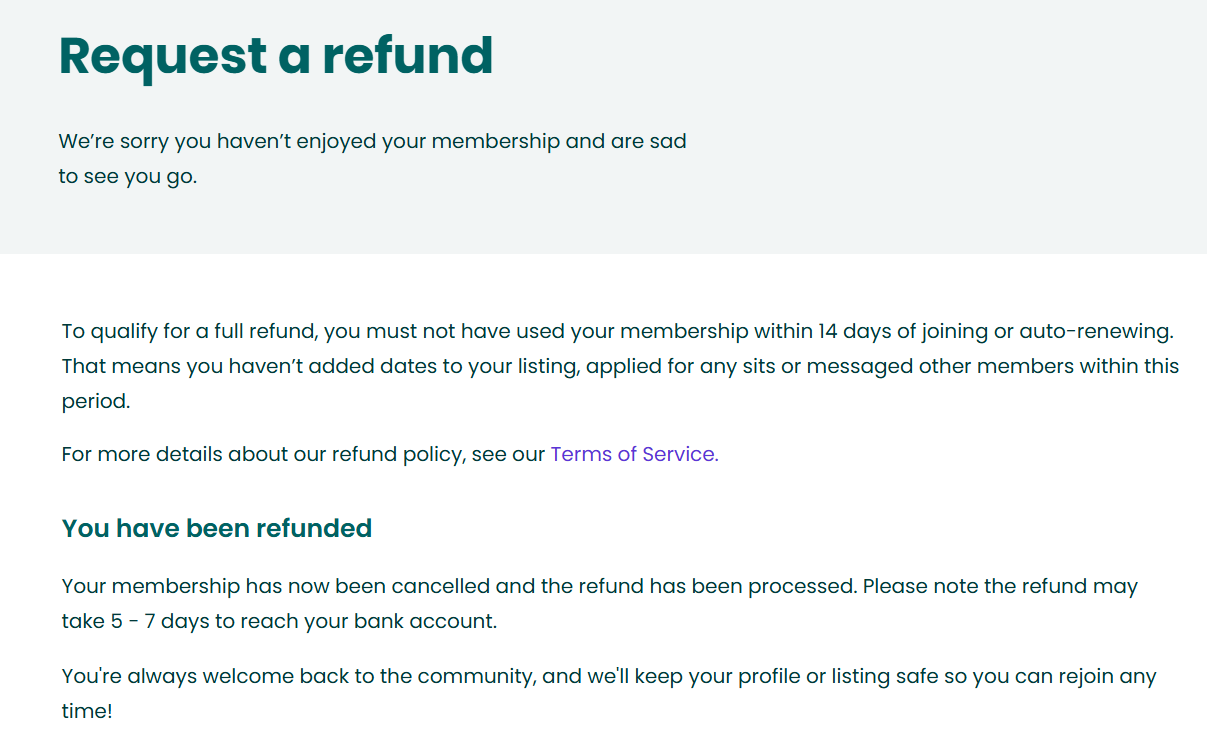Click the "You have been refunded" heading
Image resolution: width=1207 pixels, height=749 pixels.
(x=217, y=528)
